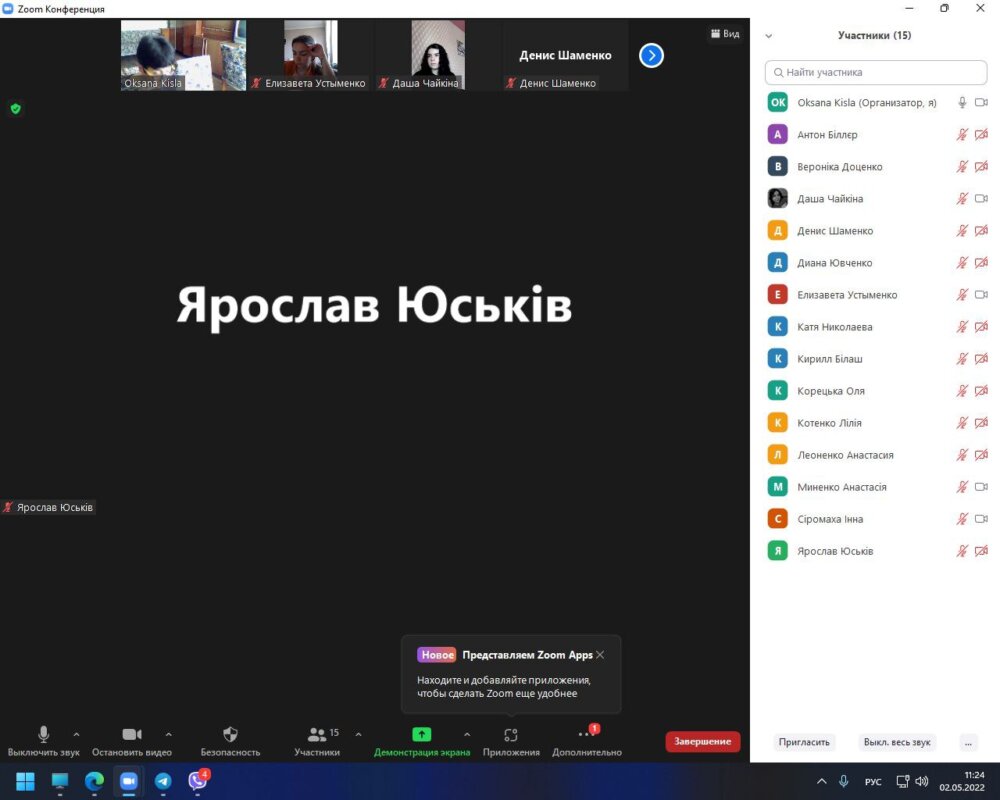
Task: Click Пригласить invite button
Action: point(804,742)
